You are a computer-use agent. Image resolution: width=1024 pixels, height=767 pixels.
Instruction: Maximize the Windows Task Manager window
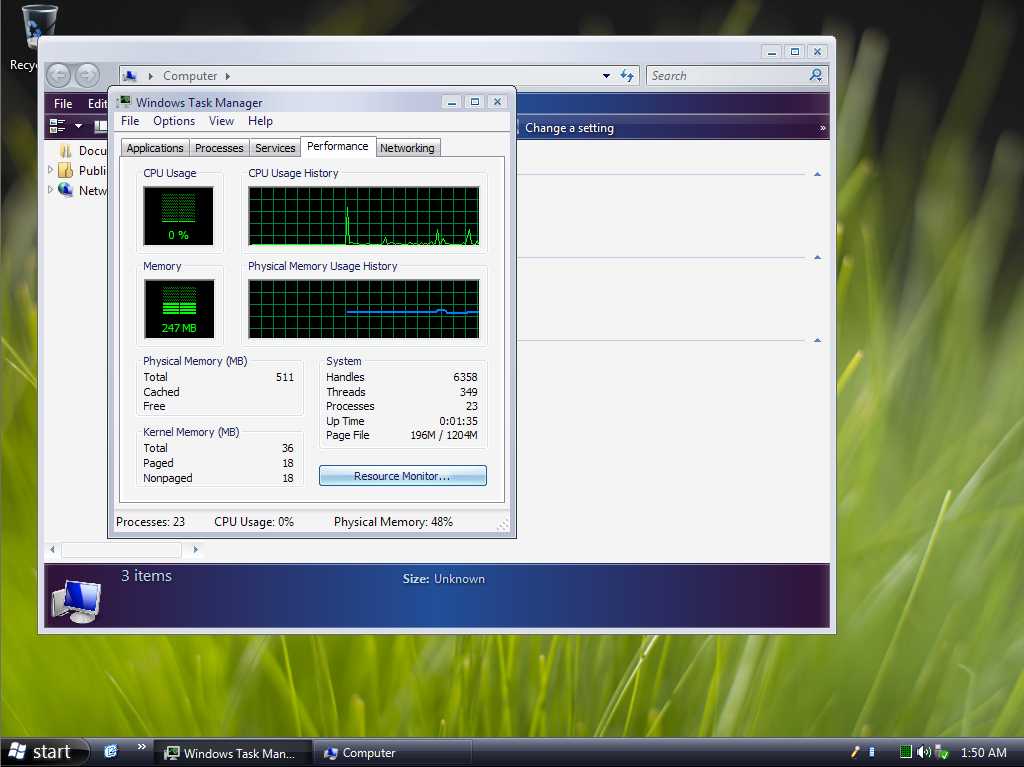pos(475,102)
